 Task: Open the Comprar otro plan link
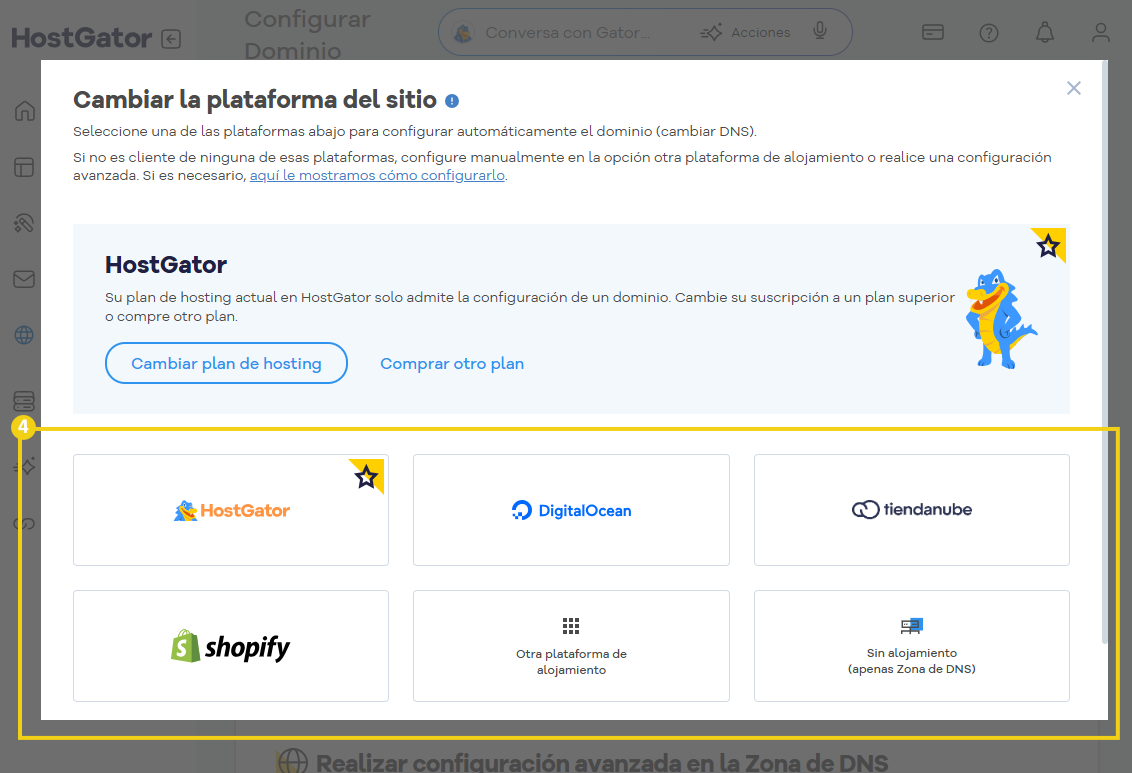(452, 363)
